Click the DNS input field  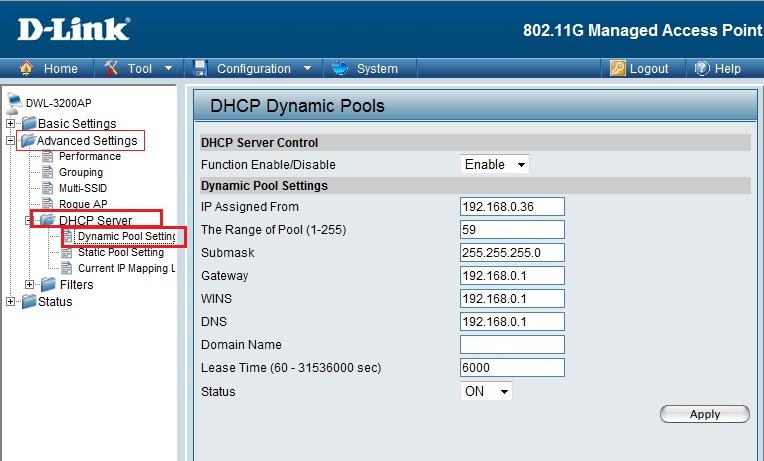512,322
